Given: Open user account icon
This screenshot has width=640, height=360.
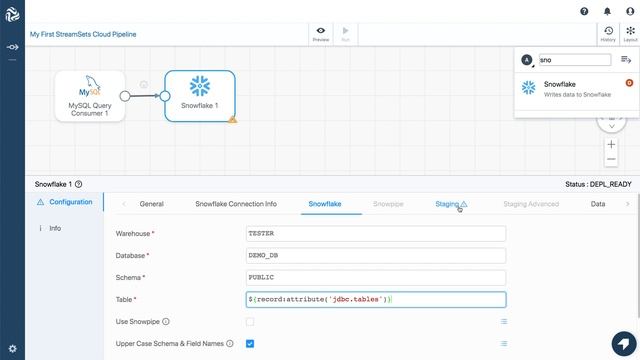Looking at the screenshot, I should (x=630, y=11).
